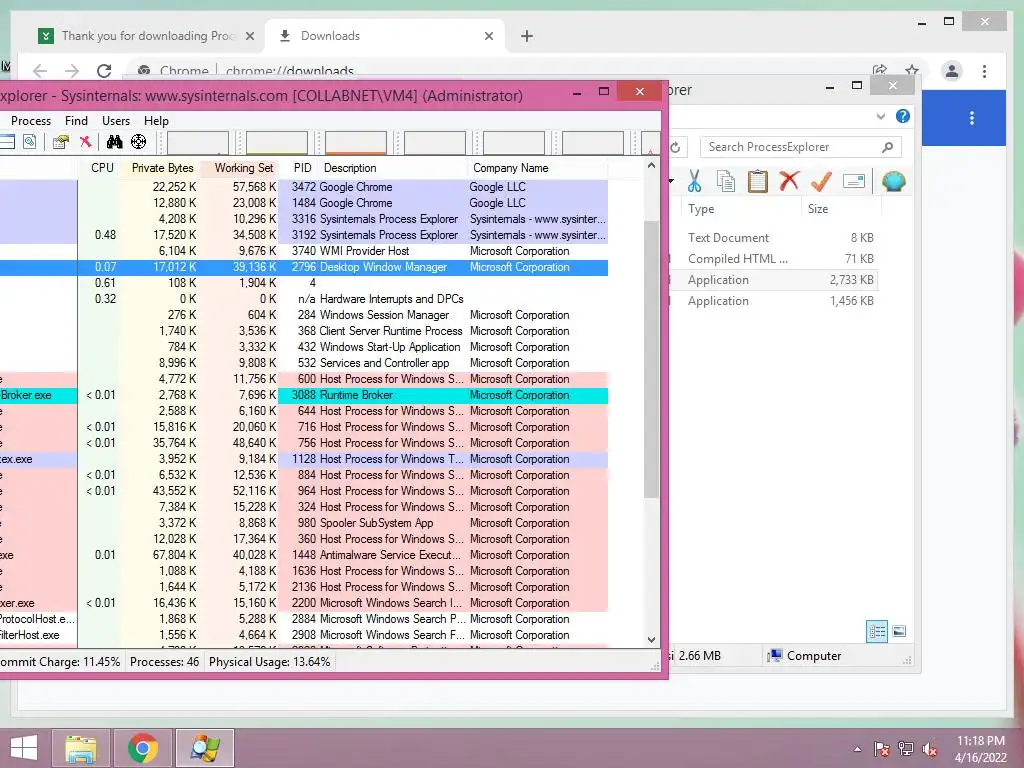This screenshot has width=1024, height=768.
Task: Go back in Chrome
Action: [x=40, y=71]
